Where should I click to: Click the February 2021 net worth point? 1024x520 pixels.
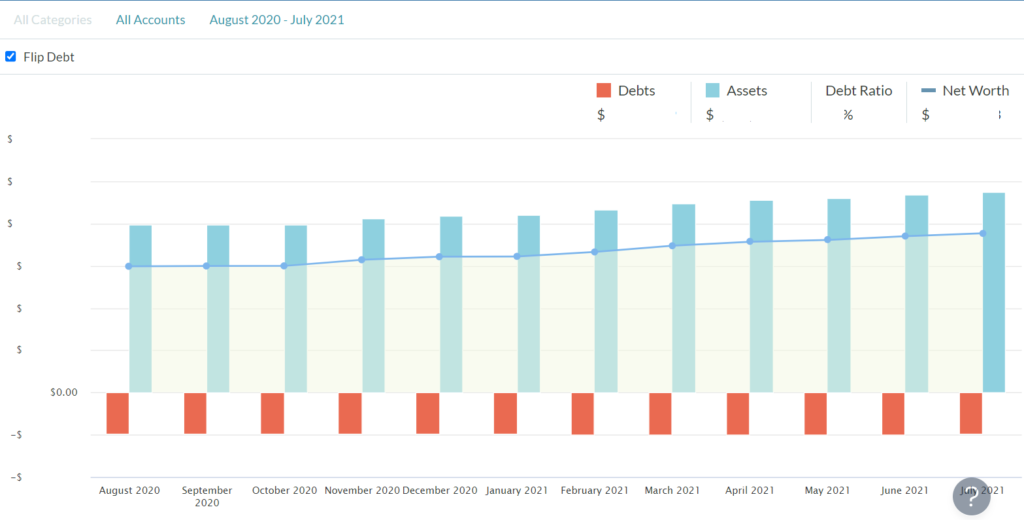pyautogui.click(x=594, y=252)
